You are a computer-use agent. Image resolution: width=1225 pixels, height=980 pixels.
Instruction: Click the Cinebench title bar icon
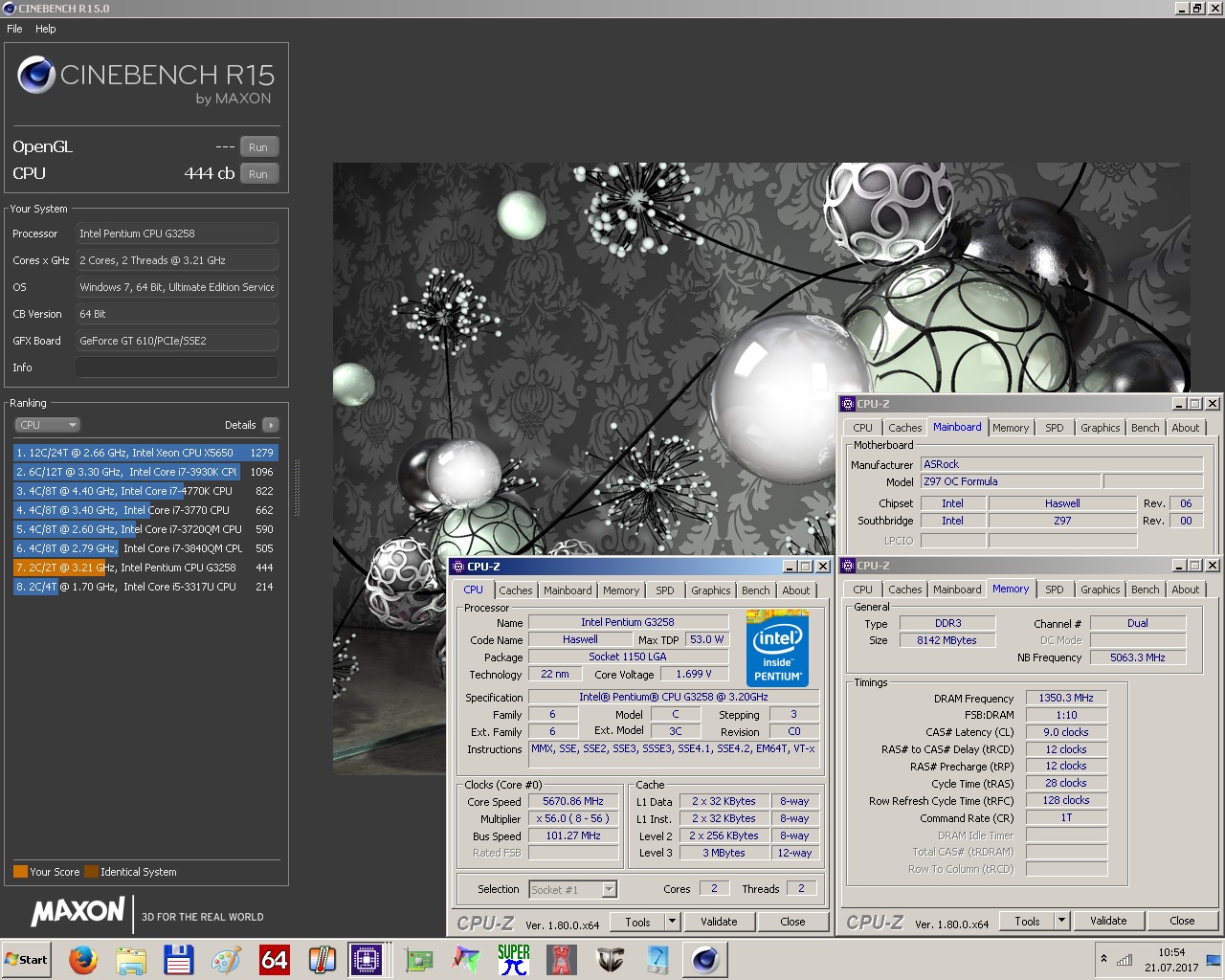[9, 9]
